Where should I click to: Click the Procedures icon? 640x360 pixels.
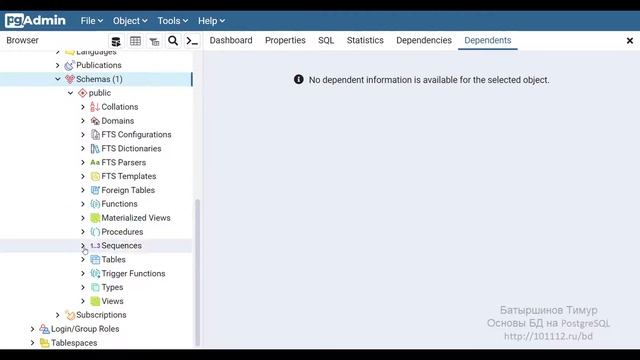click(95, 232)
